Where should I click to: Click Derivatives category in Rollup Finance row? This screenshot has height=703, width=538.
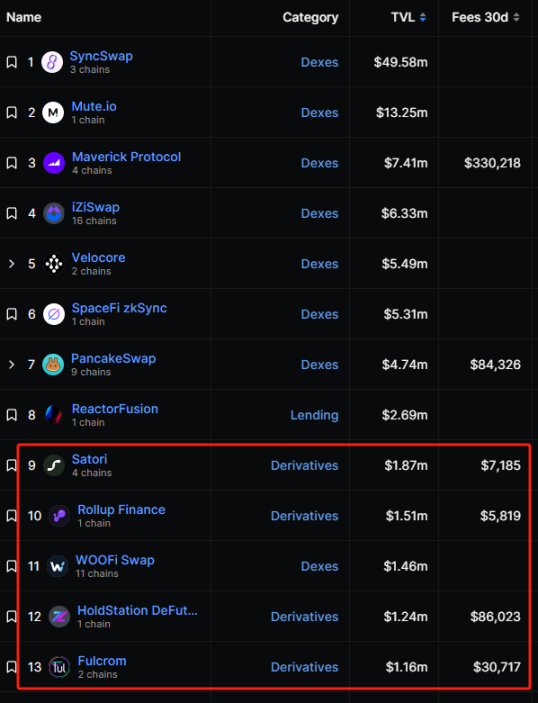tap(304, 516)
